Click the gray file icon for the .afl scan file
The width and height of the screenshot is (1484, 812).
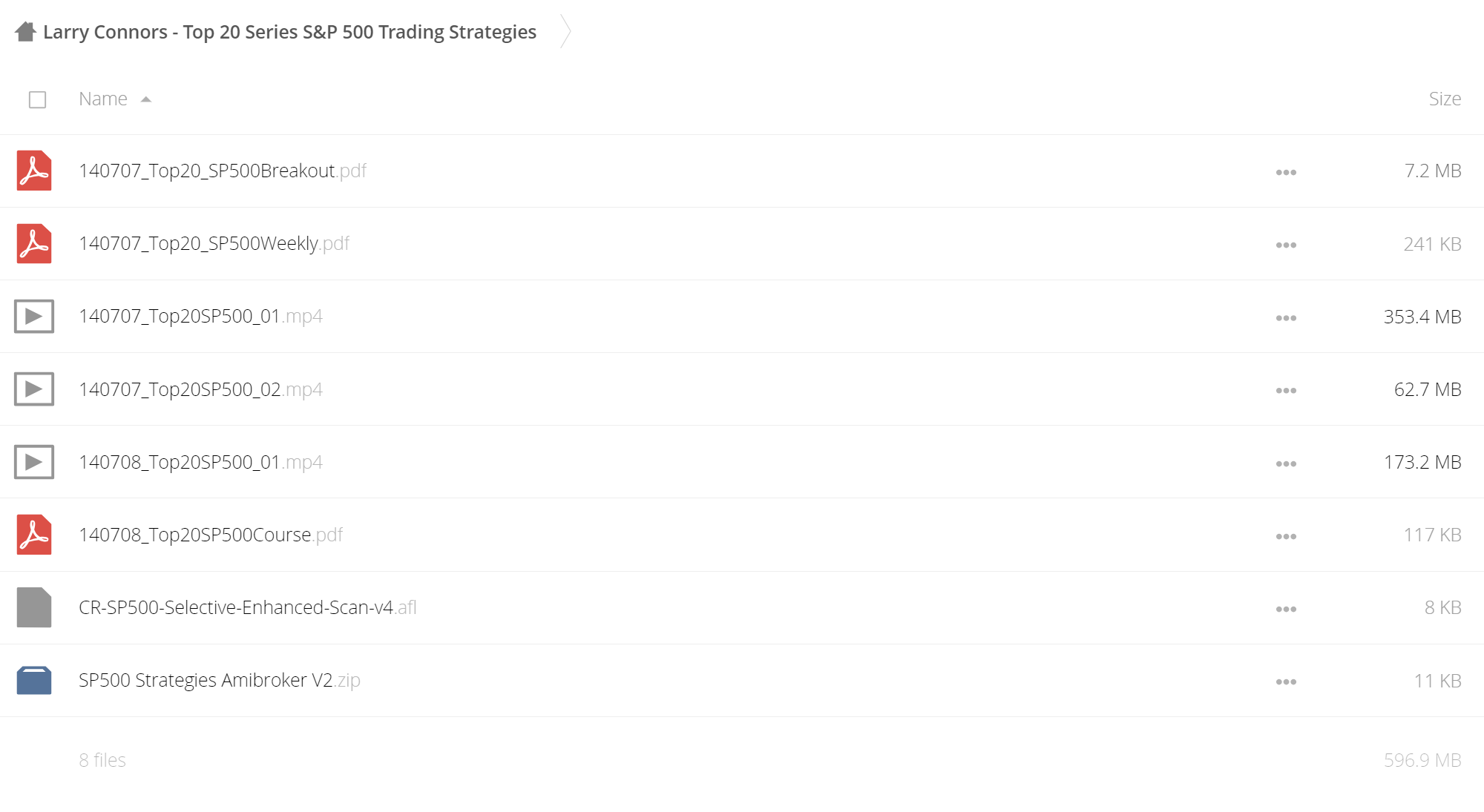click(x=34, y=607)
